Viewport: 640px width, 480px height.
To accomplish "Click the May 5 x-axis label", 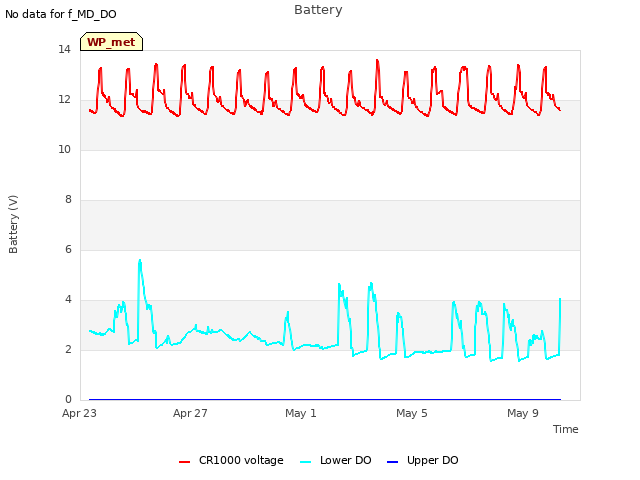I will (x=412, y=413).
